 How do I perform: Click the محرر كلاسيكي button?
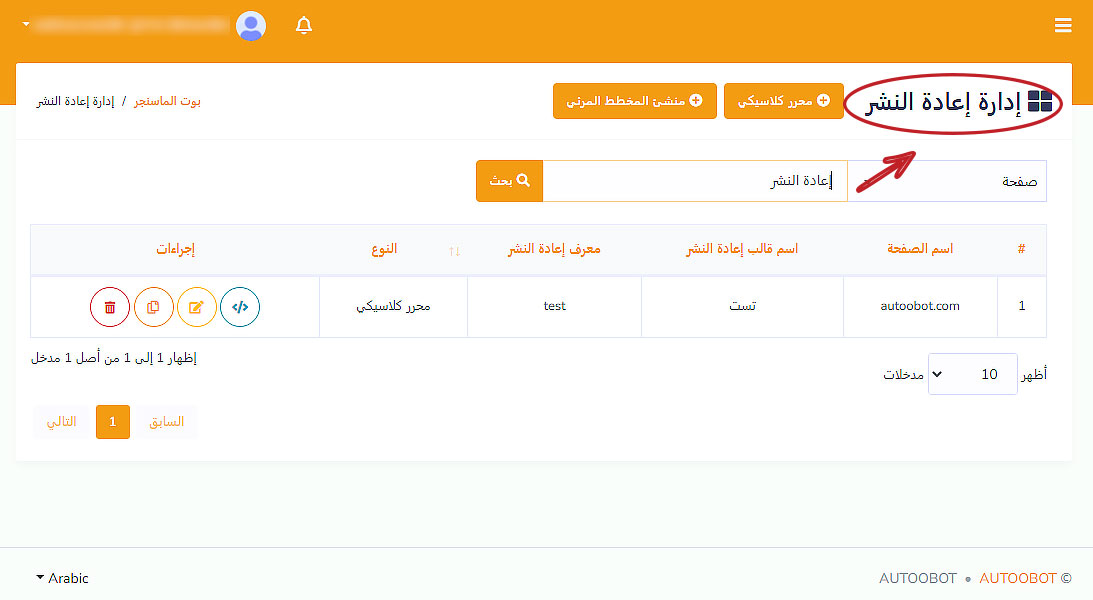pyautogui.click(x=783, y=101)
